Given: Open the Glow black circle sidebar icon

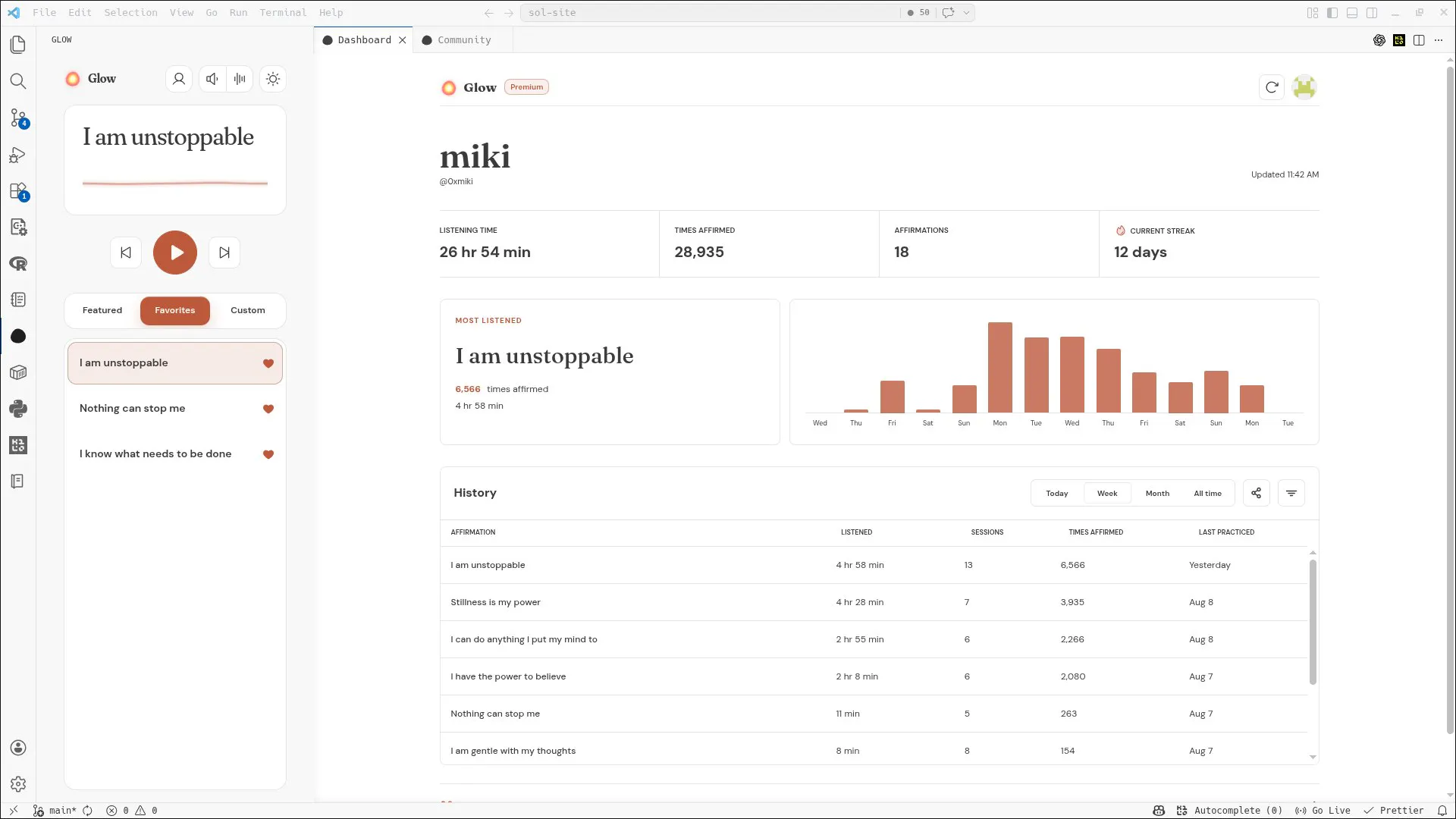Looking at the screenshot, I should (x=18, y=336).
